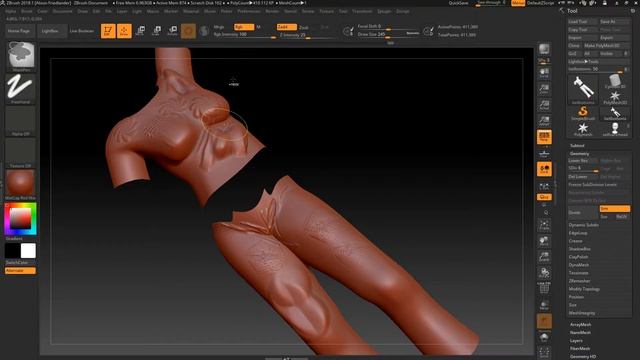Viewport: 640px width, 360px height.
Task: Click the Zoom canvas icon
Action: (544, 89)
